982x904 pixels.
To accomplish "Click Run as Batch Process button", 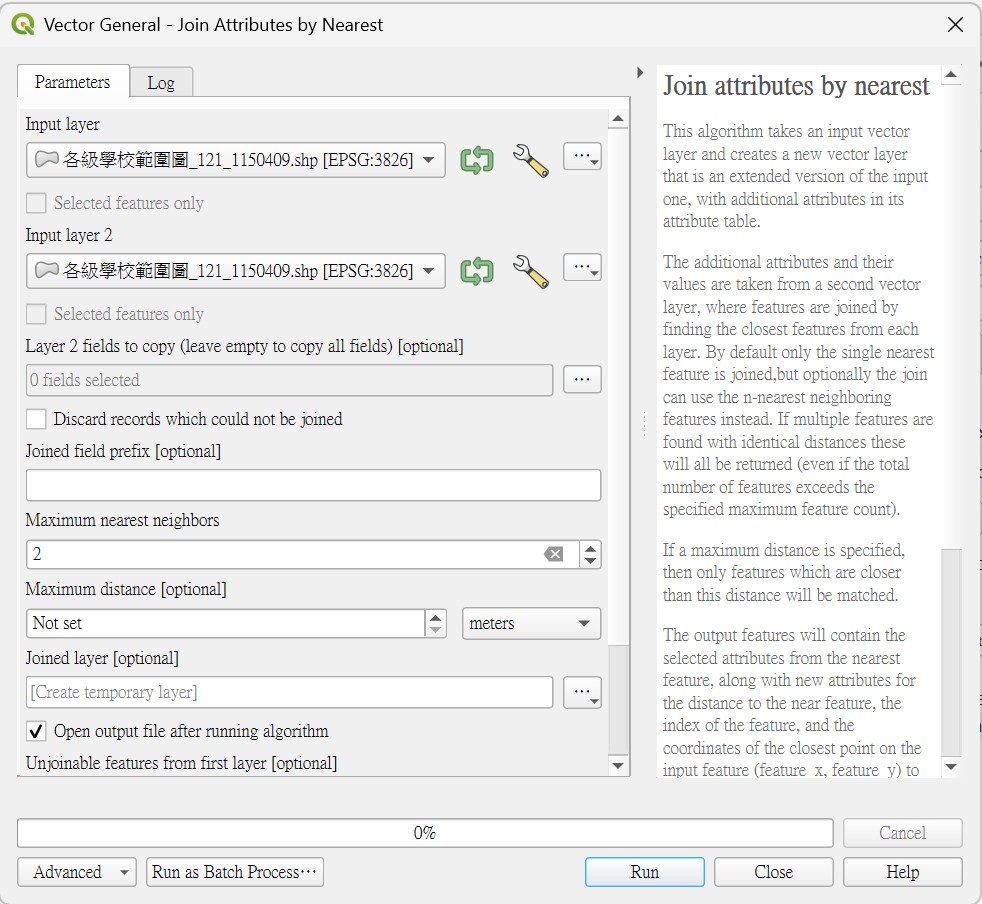I will tap(235, 872).
